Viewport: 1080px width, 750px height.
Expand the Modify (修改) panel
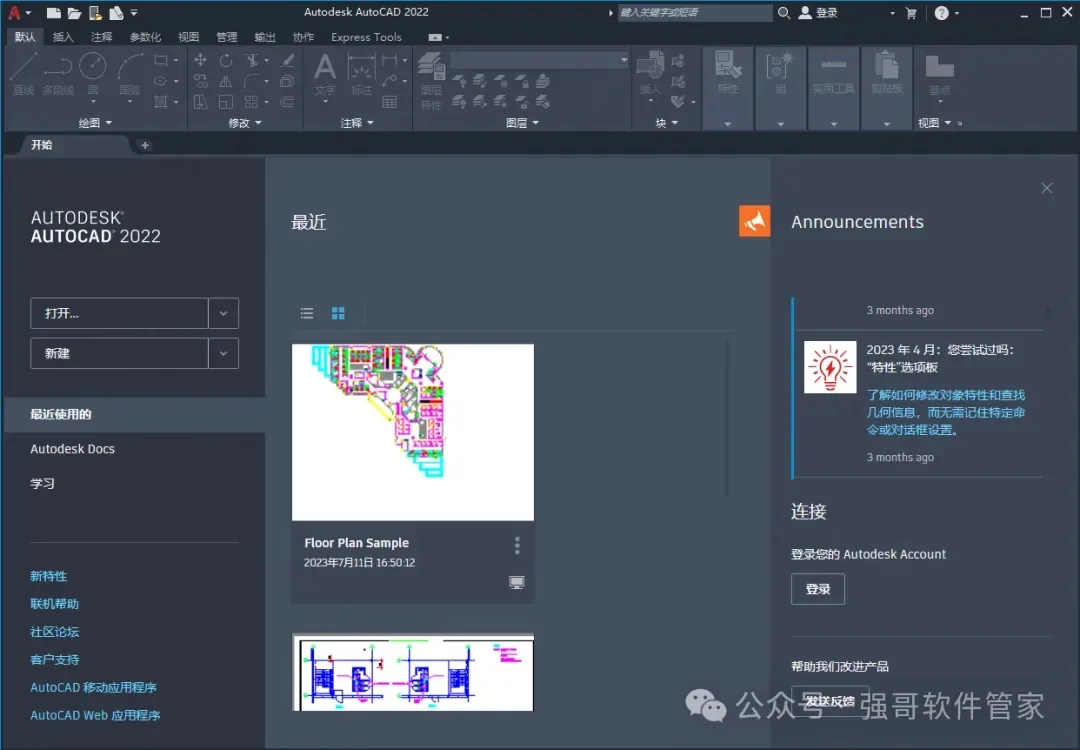(x=245, y=123)
